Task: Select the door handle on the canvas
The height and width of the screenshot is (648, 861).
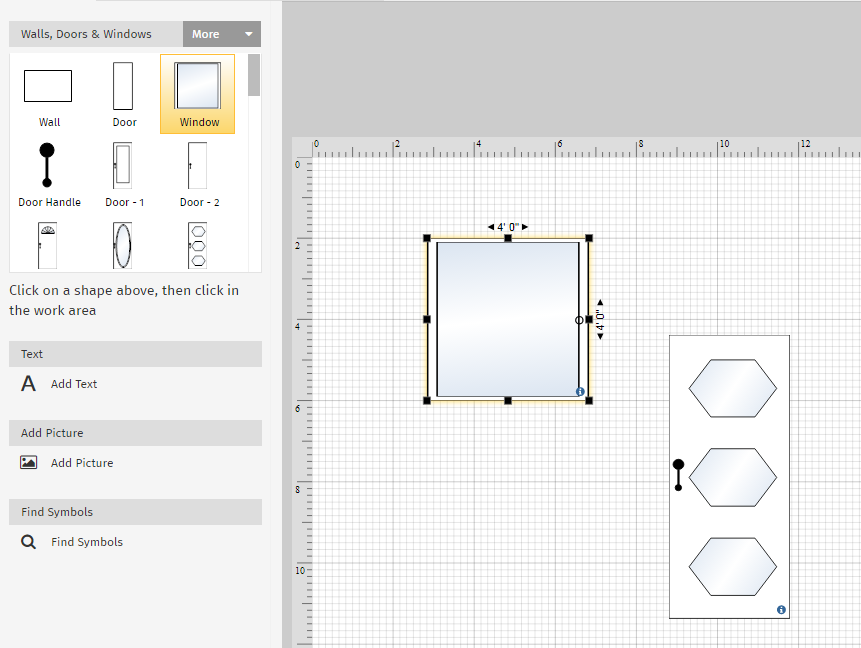Action: coord(678,474)
